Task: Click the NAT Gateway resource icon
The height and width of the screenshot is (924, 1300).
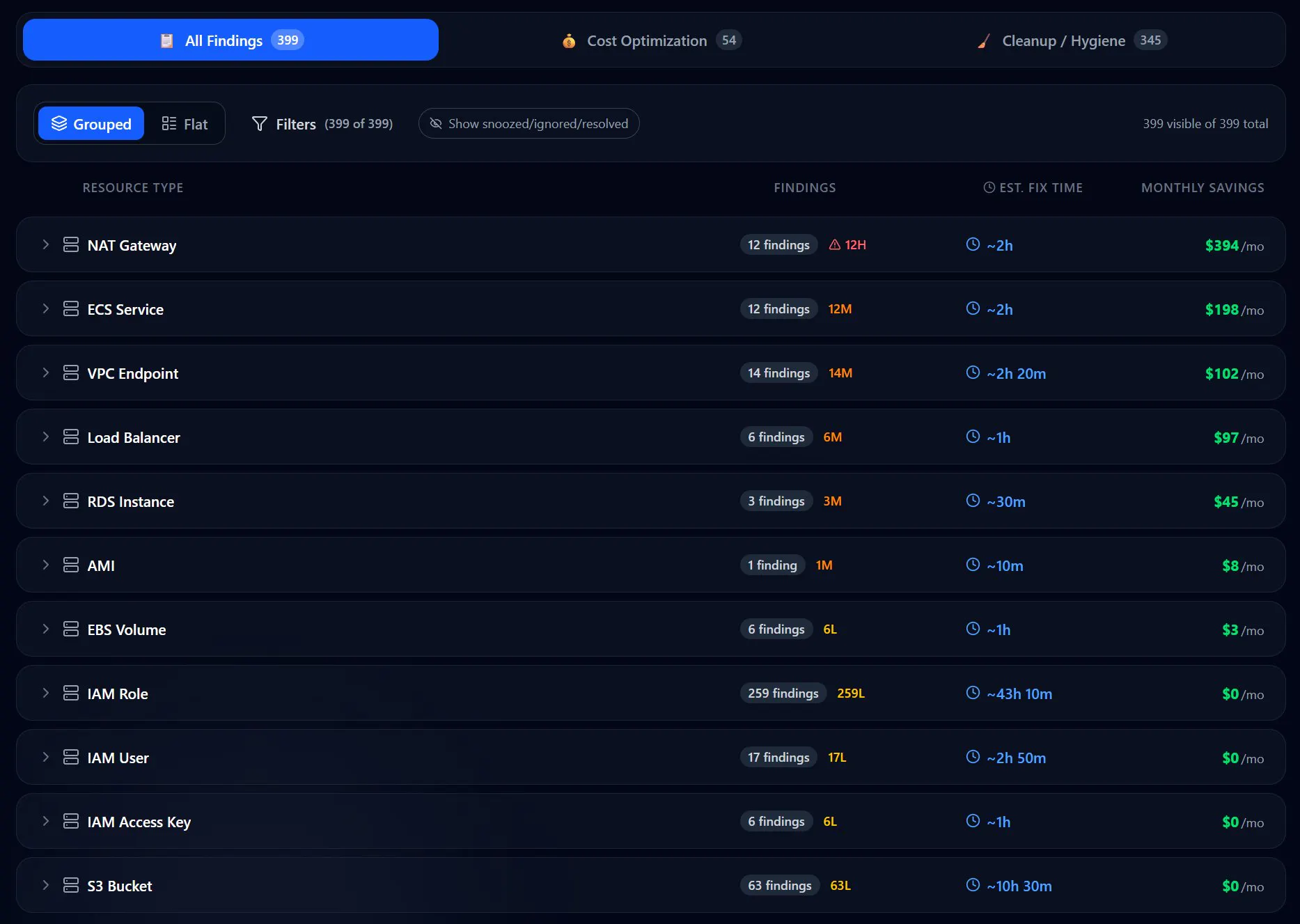Action: (71, 244)
